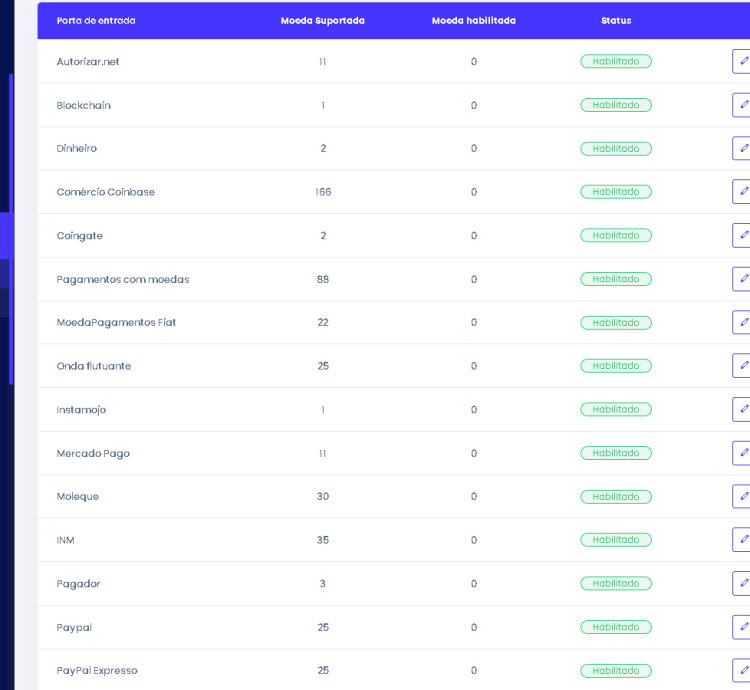
Task: Open the edit icon for Dinheiro row
Action: coord(742,148)
